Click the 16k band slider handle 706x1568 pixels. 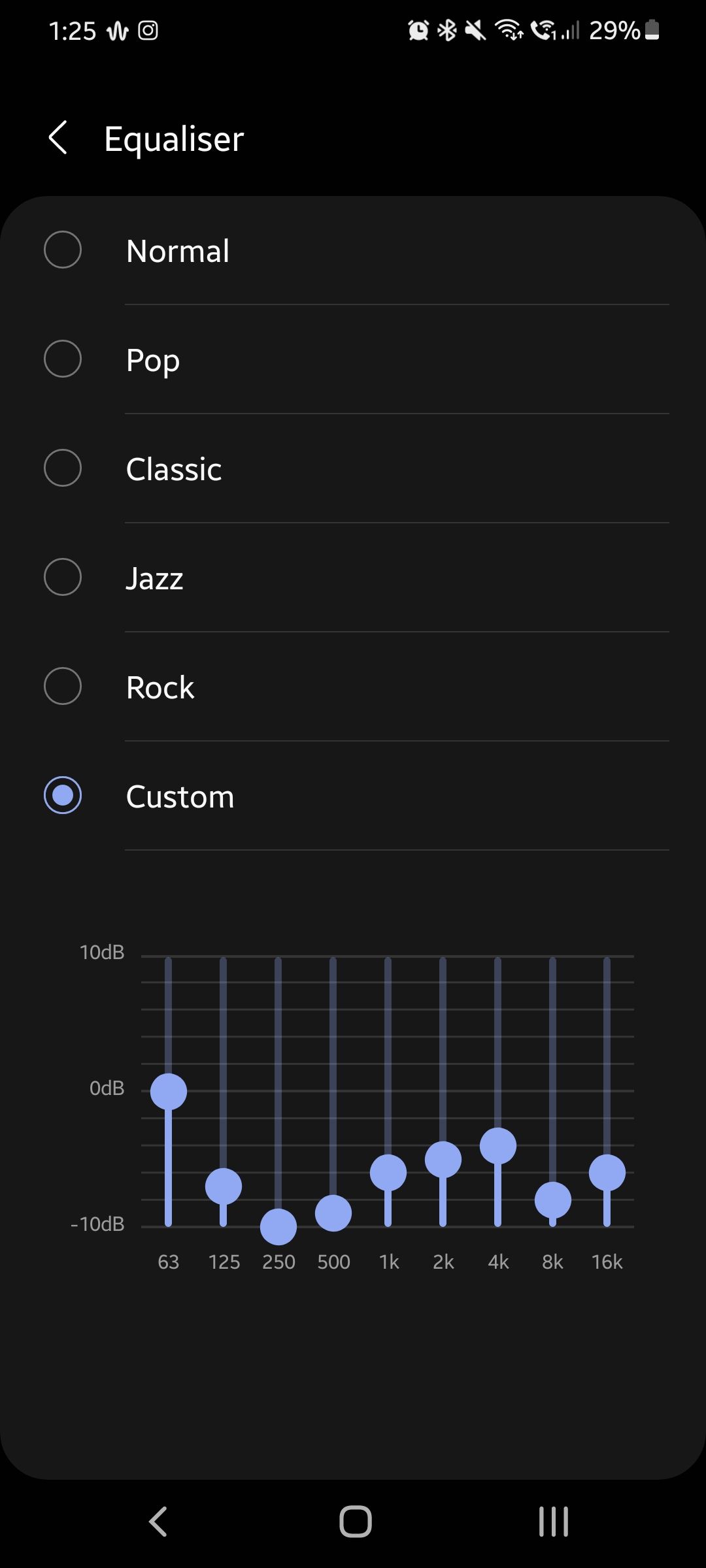pyautogui.click(x=607, y=1173)
